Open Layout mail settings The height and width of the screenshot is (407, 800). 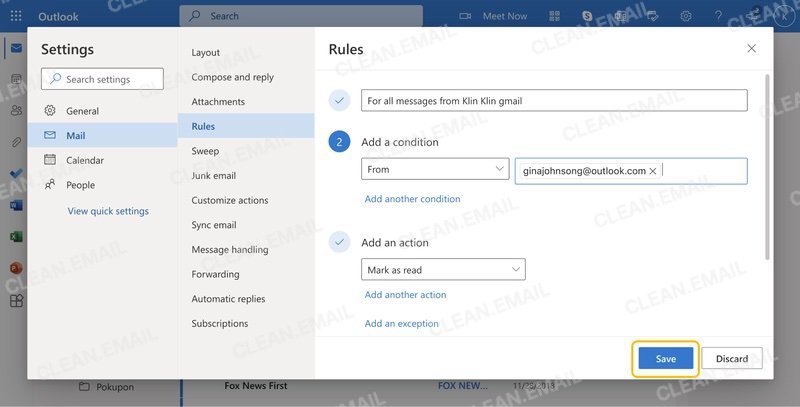coord(246,53)
